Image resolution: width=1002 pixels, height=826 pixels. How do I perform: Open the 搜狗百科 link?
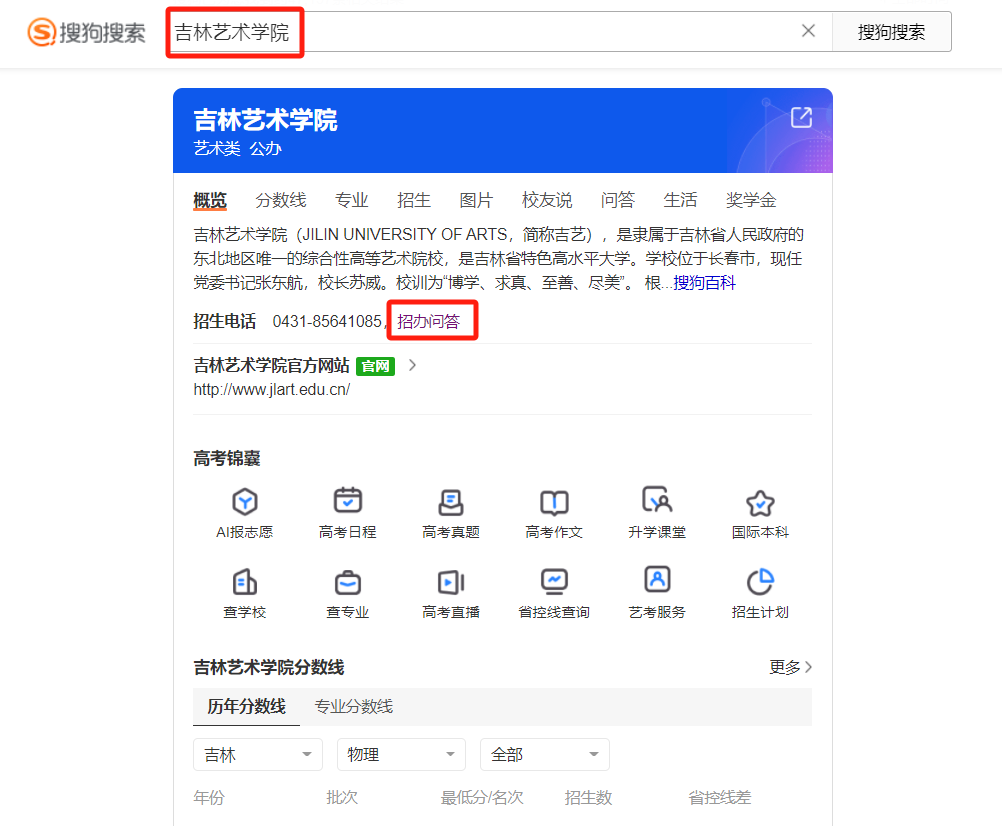coord(705,283)
